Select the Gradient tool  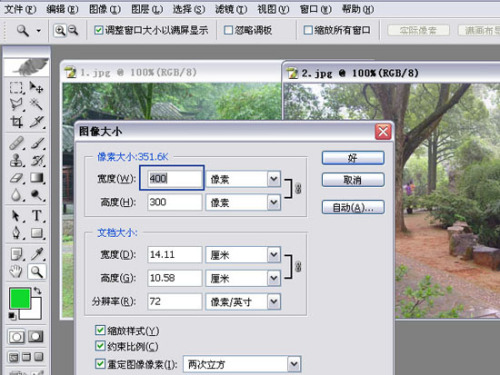[x=36, y=178]
